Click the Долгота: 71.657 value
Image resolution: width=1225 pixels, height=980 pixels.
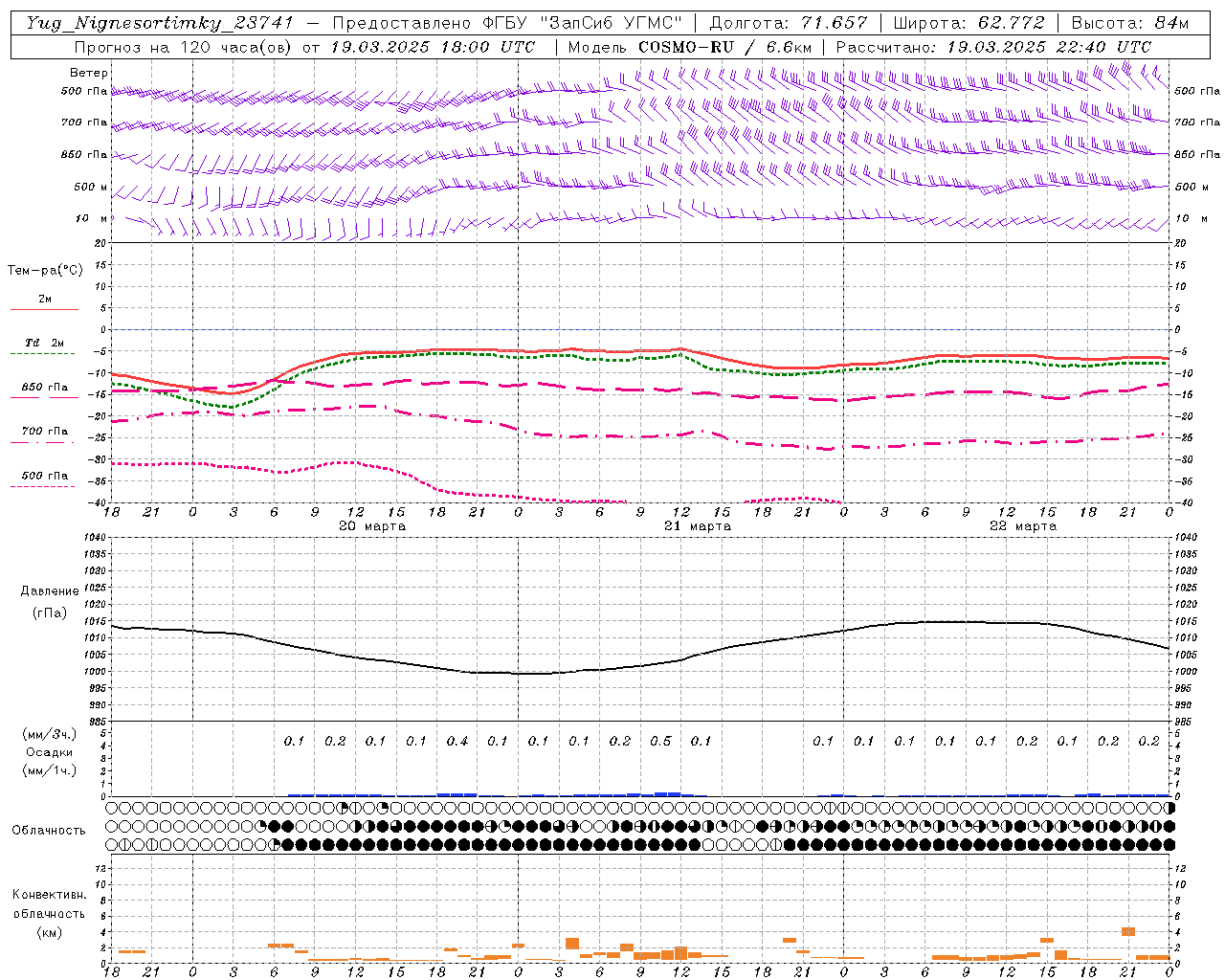pyautogui.click(x=789, y=23)
